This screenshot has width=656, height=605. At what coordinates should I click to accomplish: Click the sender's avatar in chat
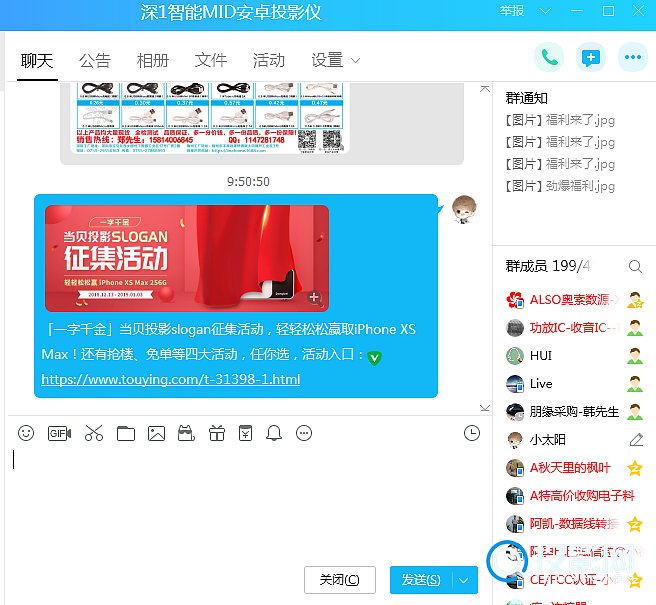pos(464,209)
